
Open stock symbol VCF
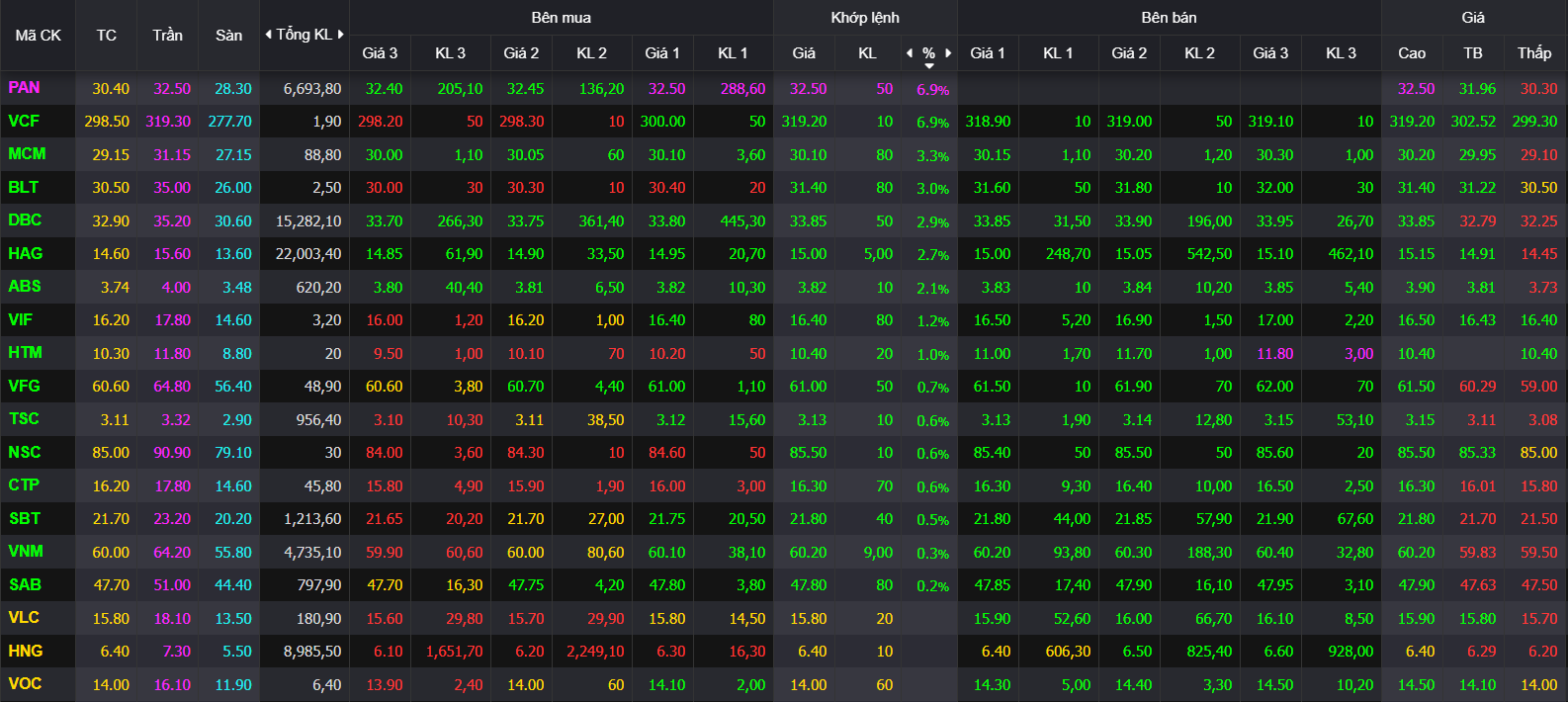24,121
